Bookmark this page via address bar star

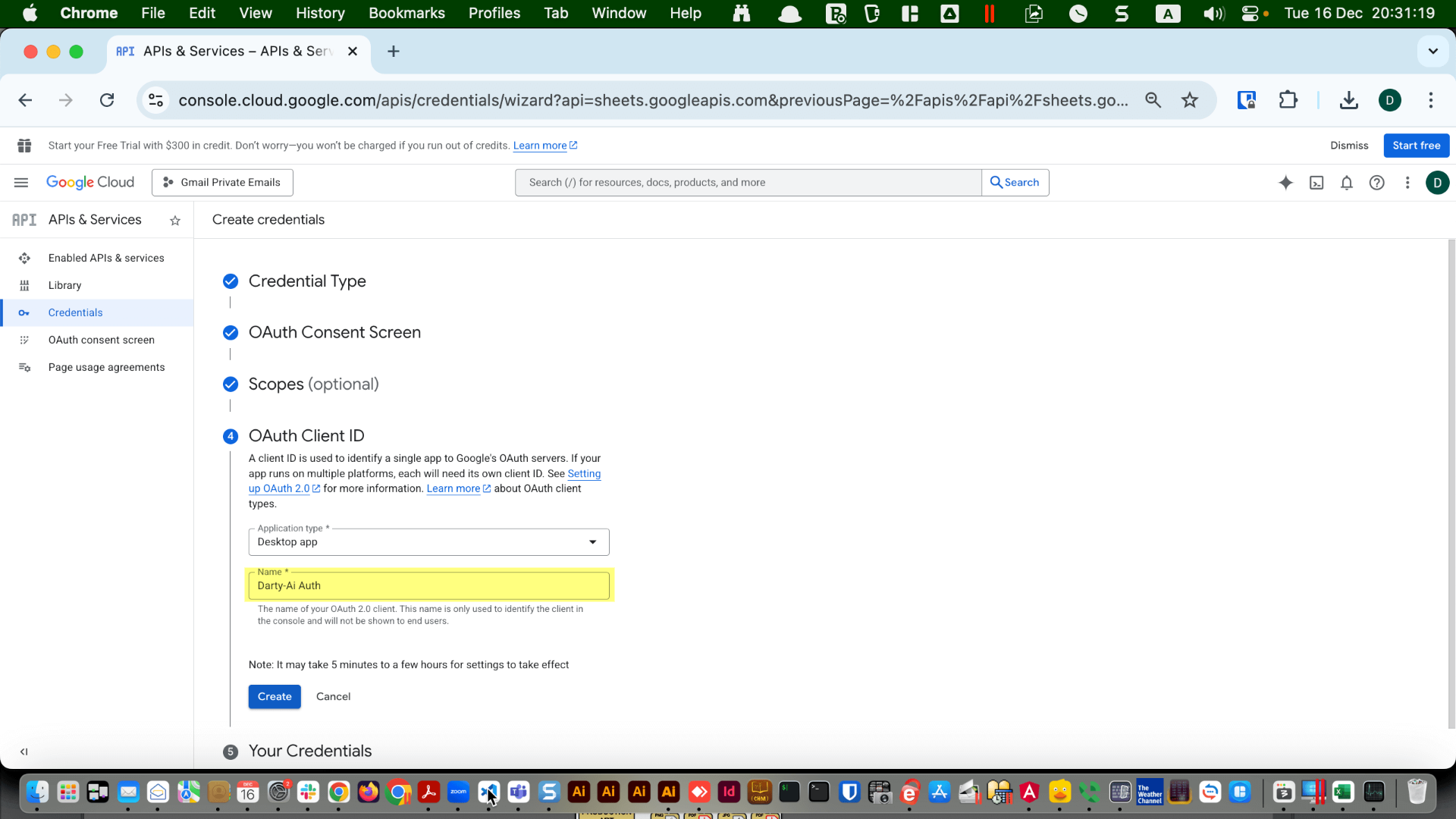(1190, 99)
